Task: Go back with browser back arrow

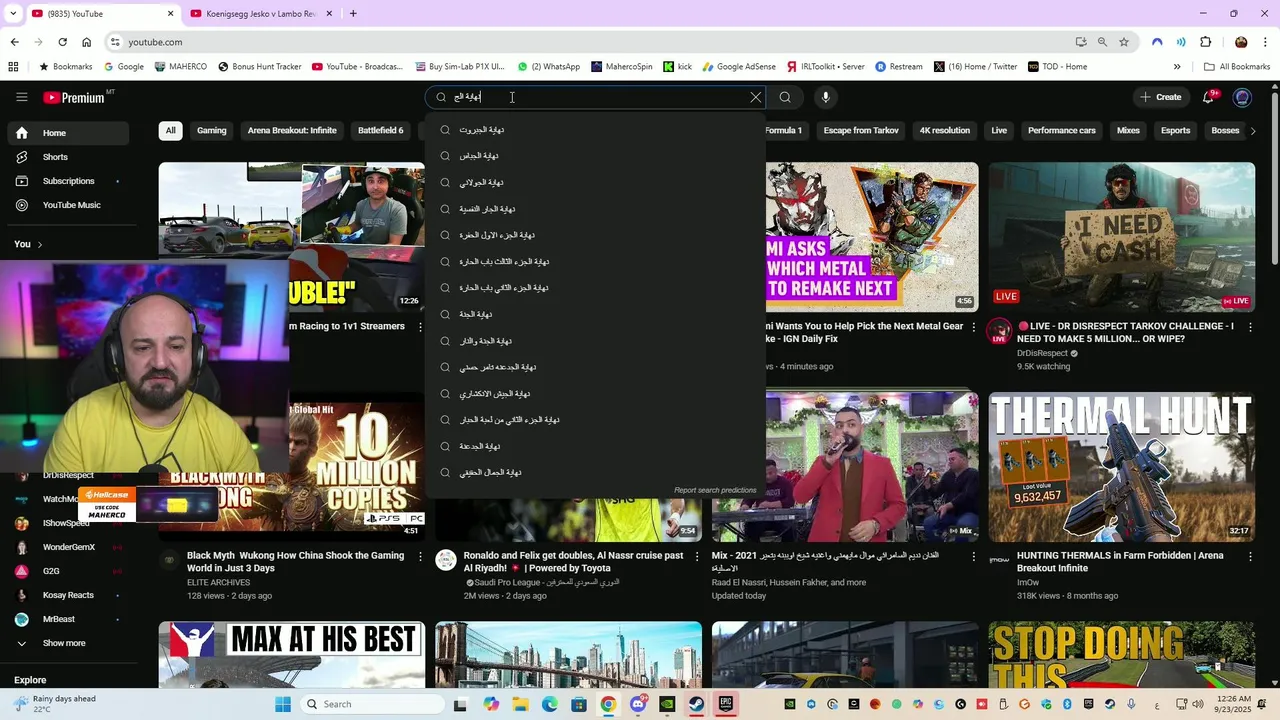Action: tap(14, 42)
